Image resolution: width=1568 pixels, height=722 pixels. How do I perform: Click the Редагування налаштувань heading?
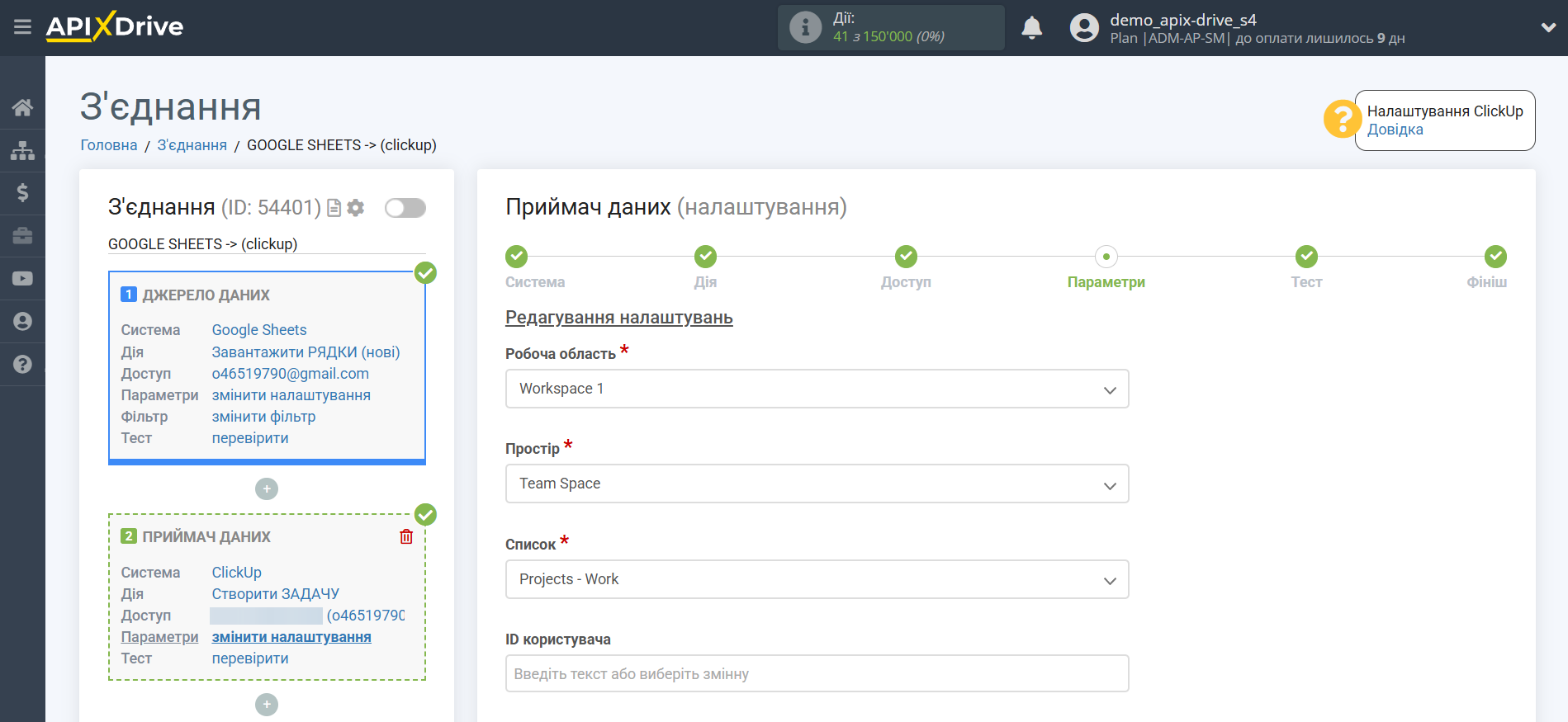pyautogui.click(x=619, y=318)
